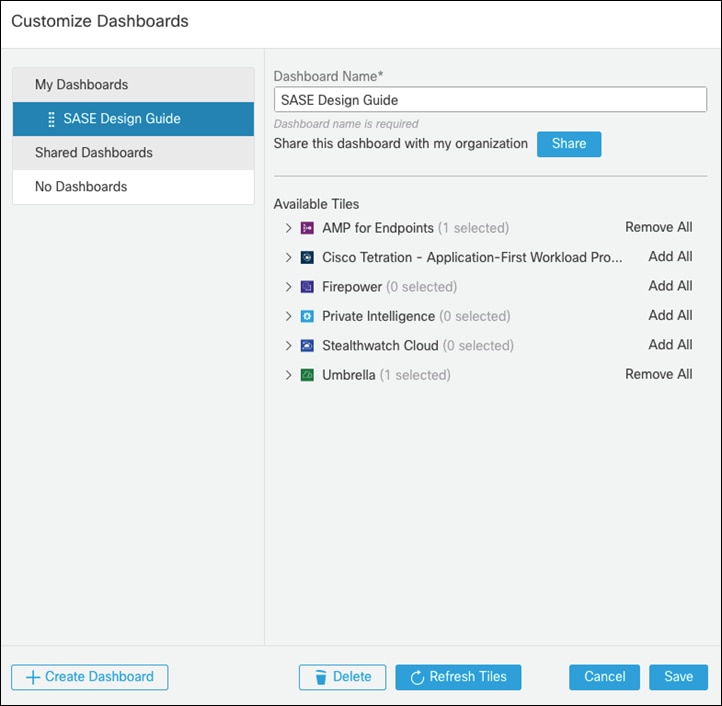Click the Private Intelligence module icon

point(307,316)
